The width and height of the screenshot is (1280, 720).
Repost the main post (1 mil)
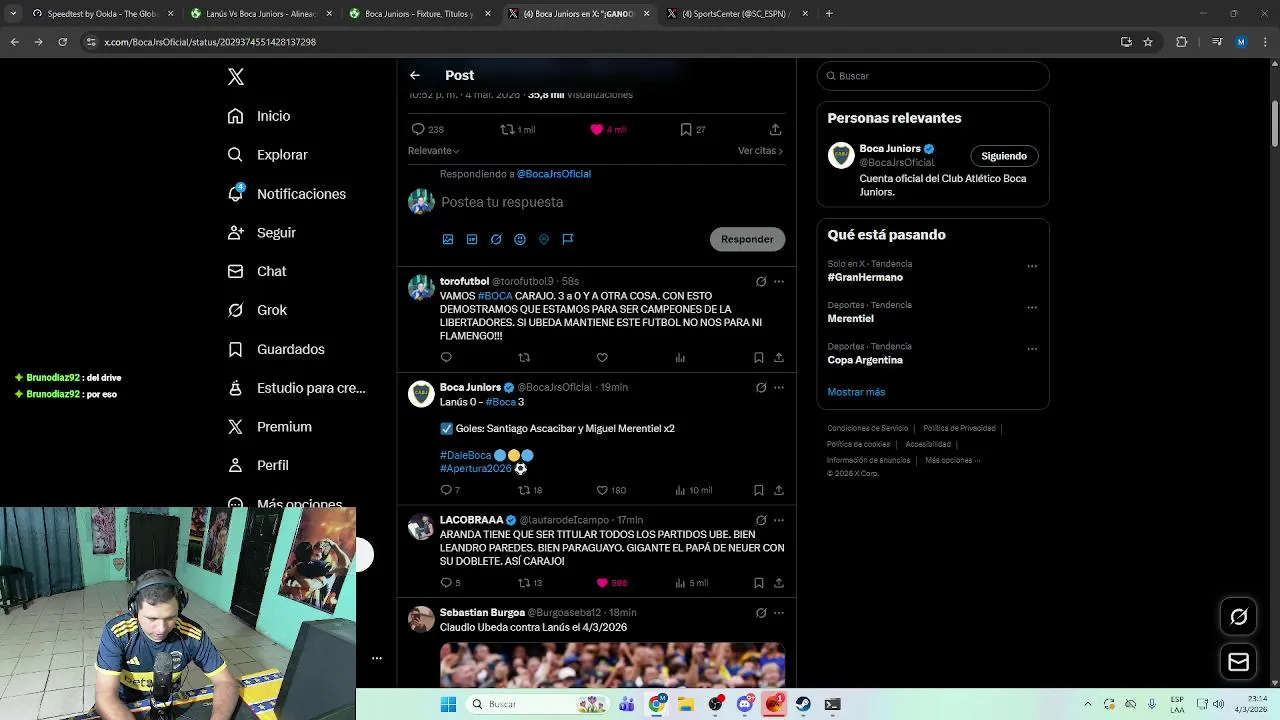pyautogui.click(x=517, y=129)
